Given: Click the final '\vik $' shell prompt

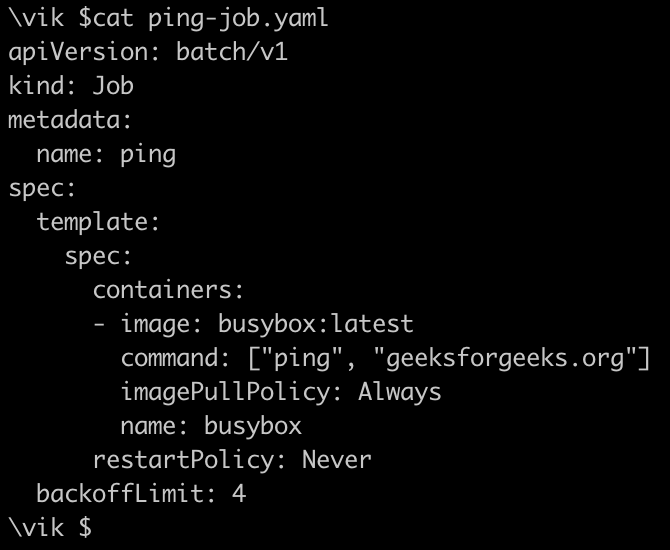Looking at the screenshot, I should click(x=50, y=527).
